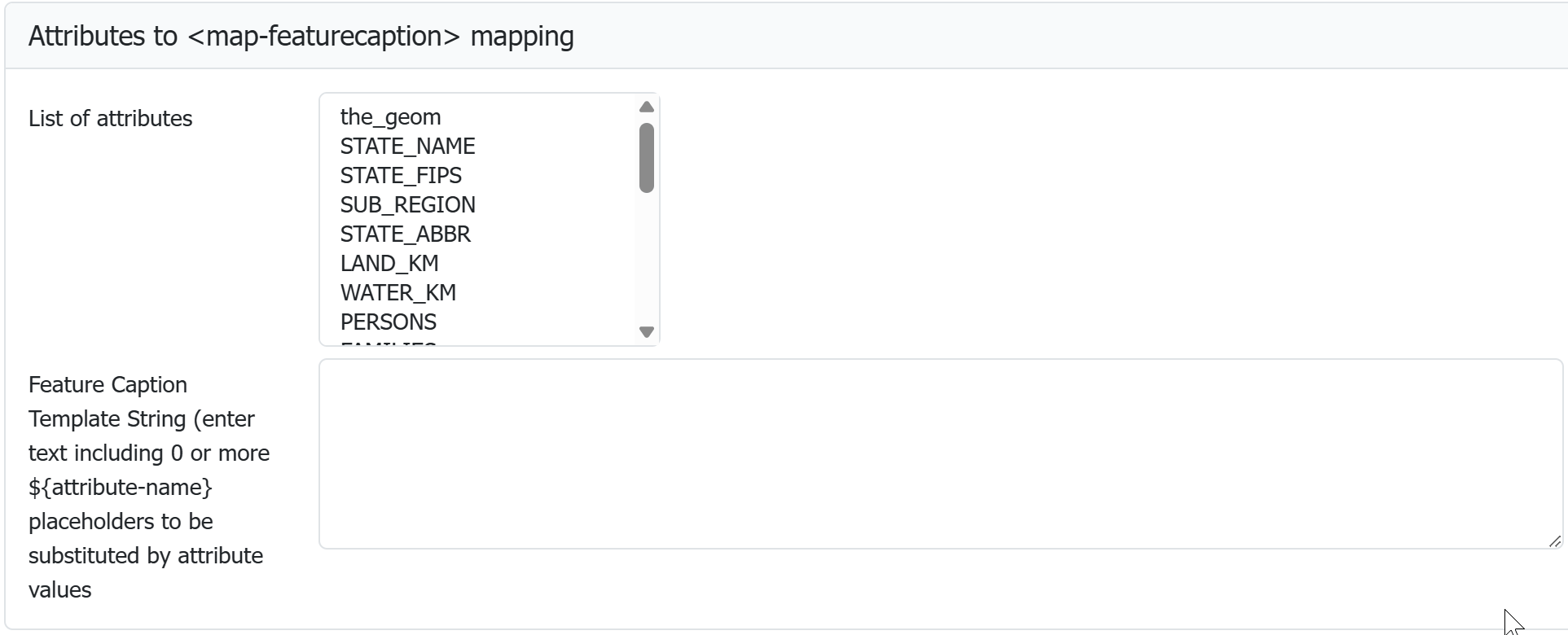This screenshot has width=1568, height=635.
Task: Select STATE_ABBR in the list
Action: 405,234
